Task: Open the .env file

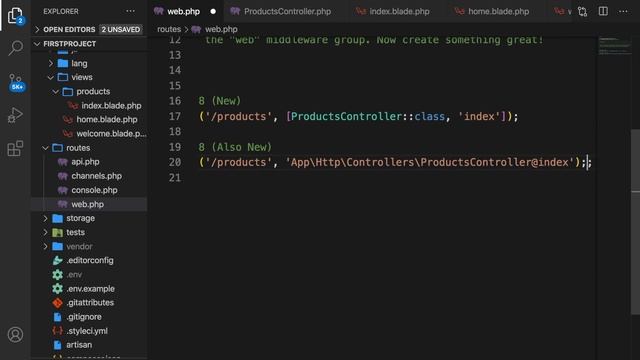Action: pos(74,275)
